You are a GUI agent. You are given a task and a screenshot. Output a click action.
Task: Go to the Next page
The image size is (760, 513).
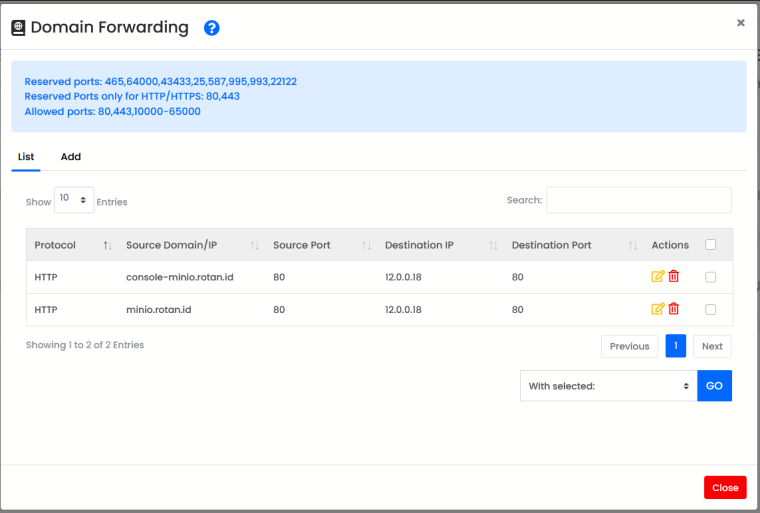click(712, 346)
